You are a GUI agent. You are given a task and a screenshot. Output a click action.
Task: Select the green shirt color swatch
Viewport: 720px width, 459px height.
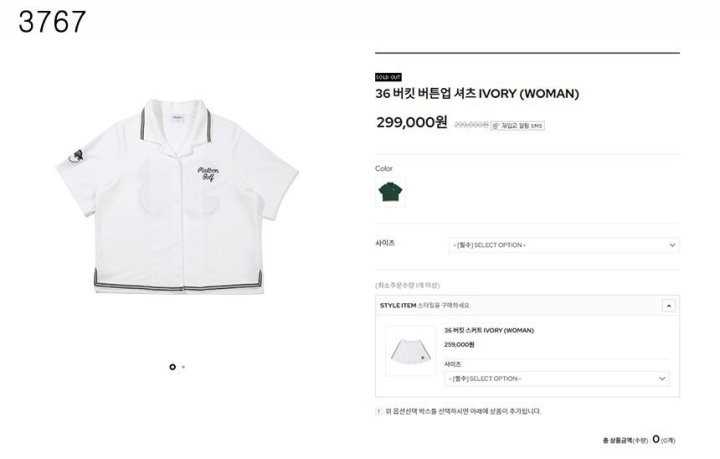point(390,192)
